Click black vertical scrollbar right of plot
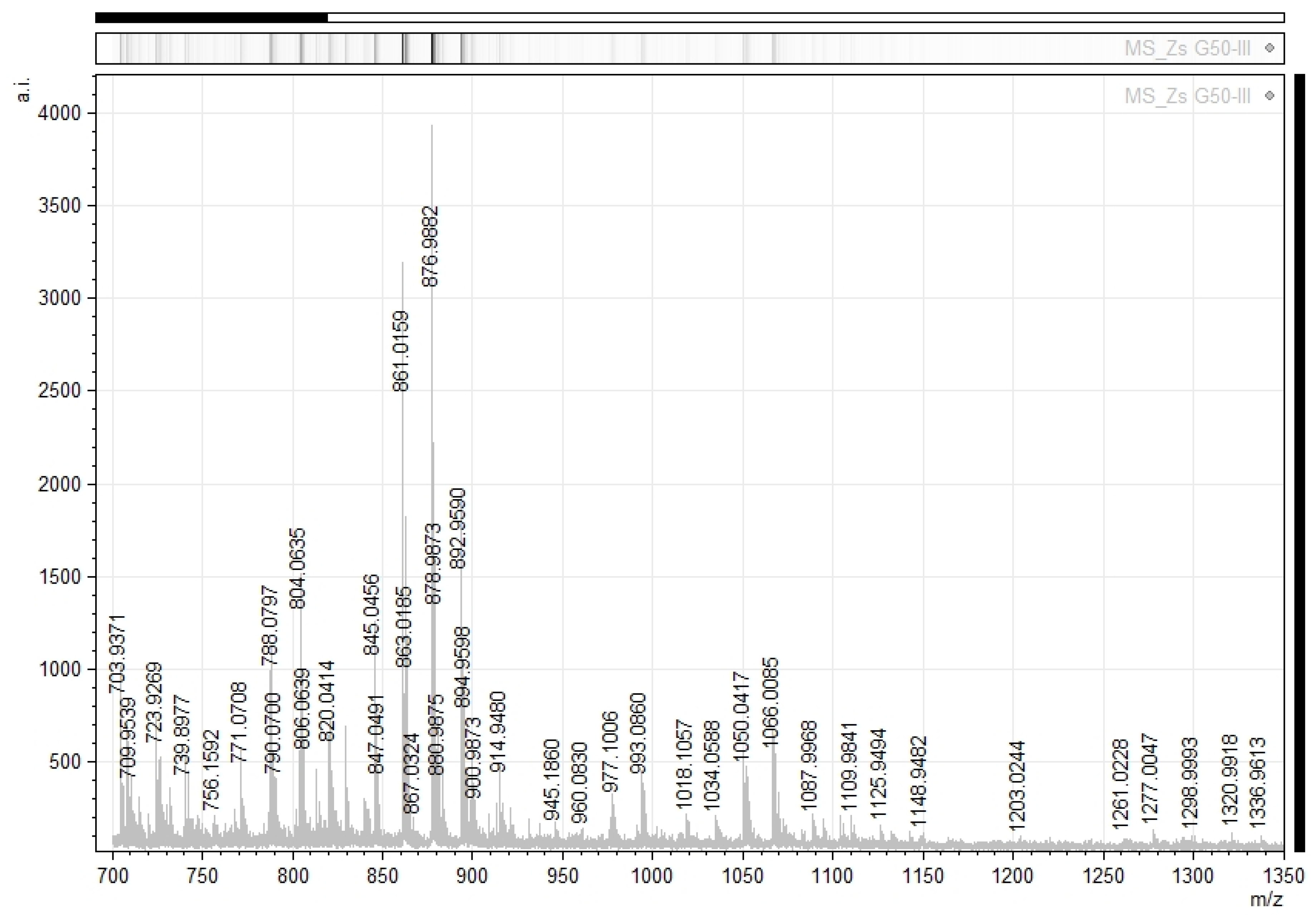The width and height of the screenshot is (1316, 924). click(1300, 463)
